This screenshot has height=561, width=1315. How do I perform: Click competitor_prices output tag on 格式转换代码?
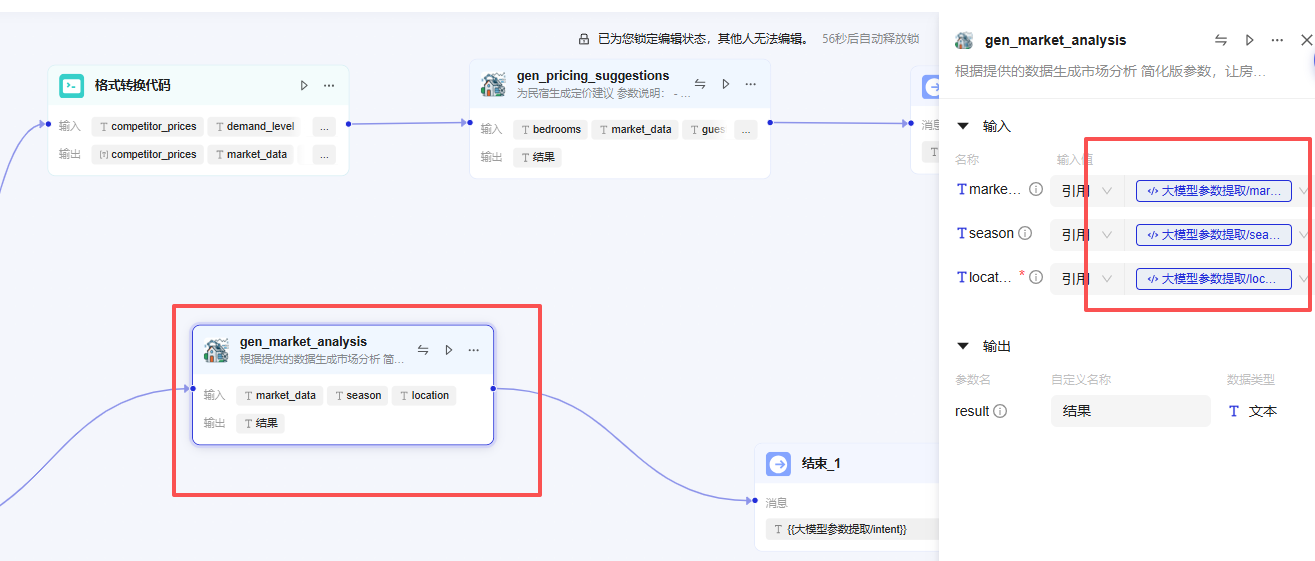click(x=148, y=155)
